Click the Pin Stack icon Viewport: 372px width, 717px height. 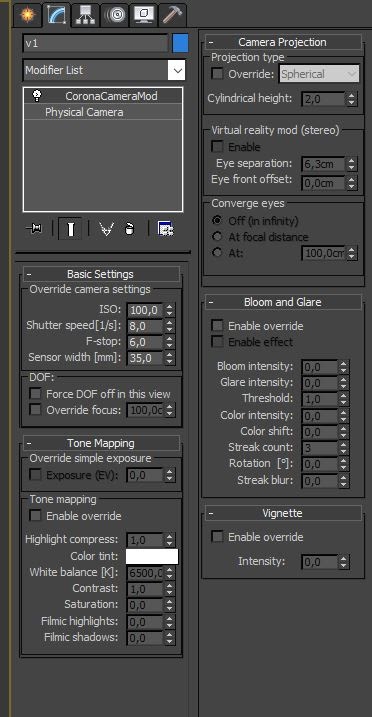(36, 228)
